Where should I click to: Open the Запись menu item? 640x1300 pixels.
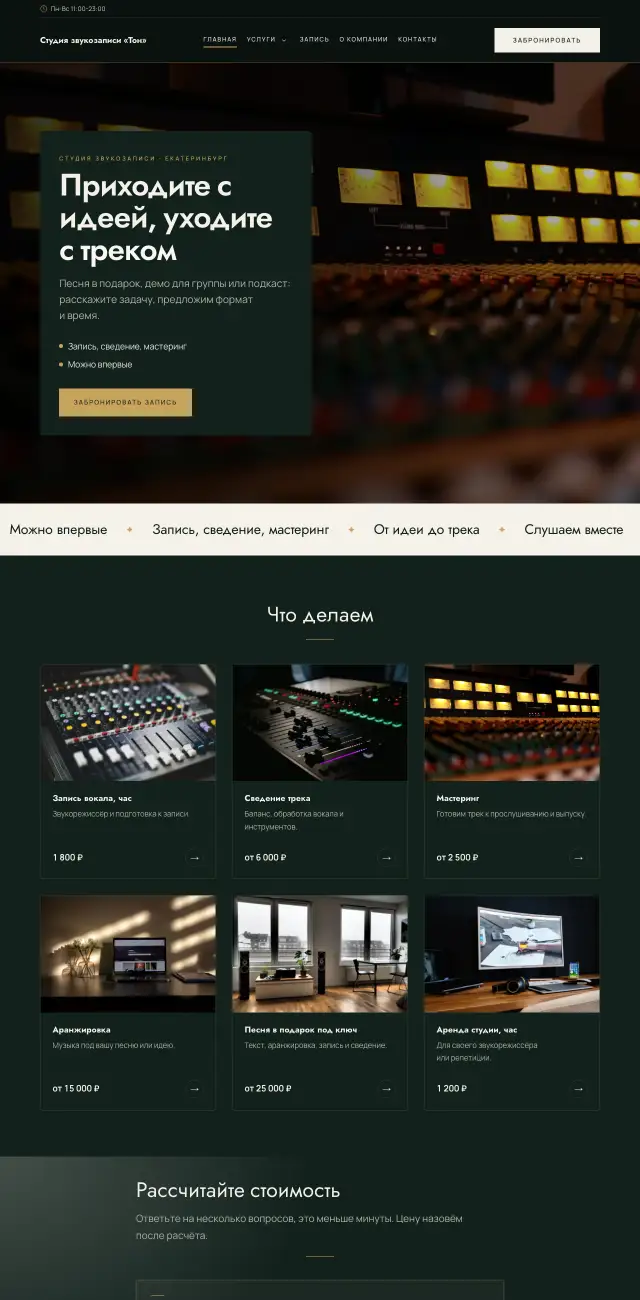coord(314,40)
